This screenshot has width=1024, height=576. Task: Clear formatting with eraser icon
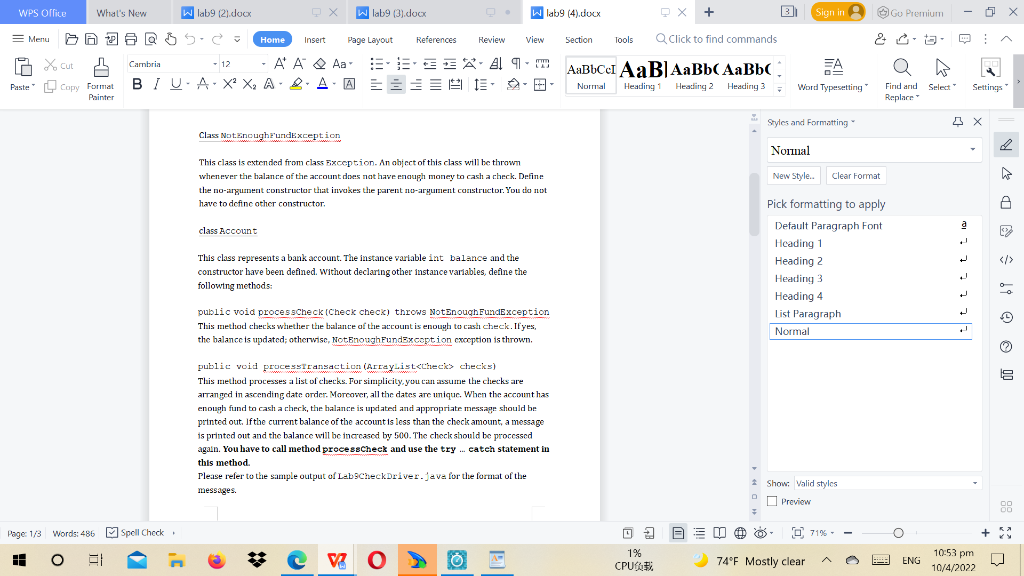point(319,63)
